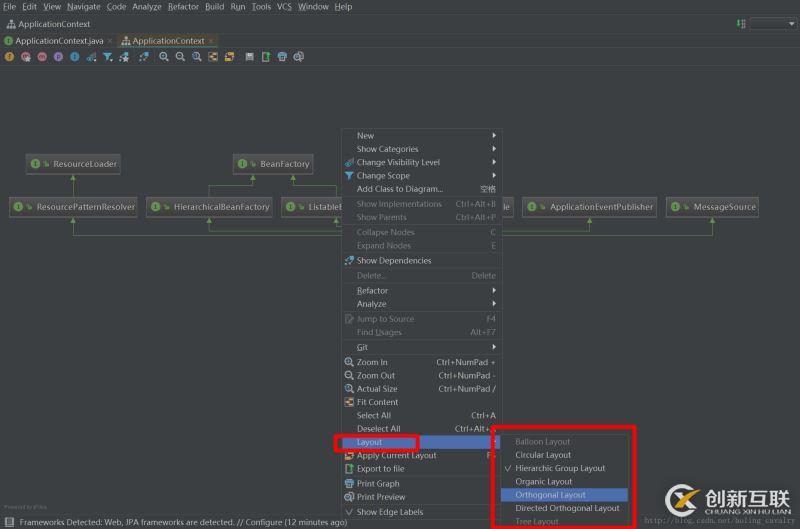Image resolution: width=800 pixels, height=529 pixels.
Task: Select Organic Layout option
Action: tap(564, 481)
